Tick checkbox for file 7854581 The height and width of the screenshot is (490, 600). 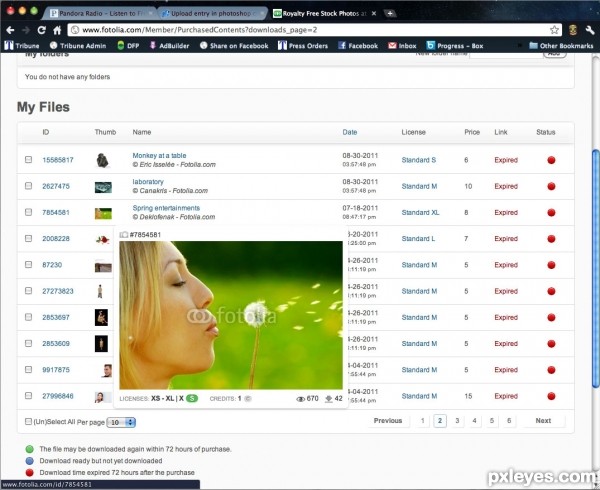pos(28,212)
